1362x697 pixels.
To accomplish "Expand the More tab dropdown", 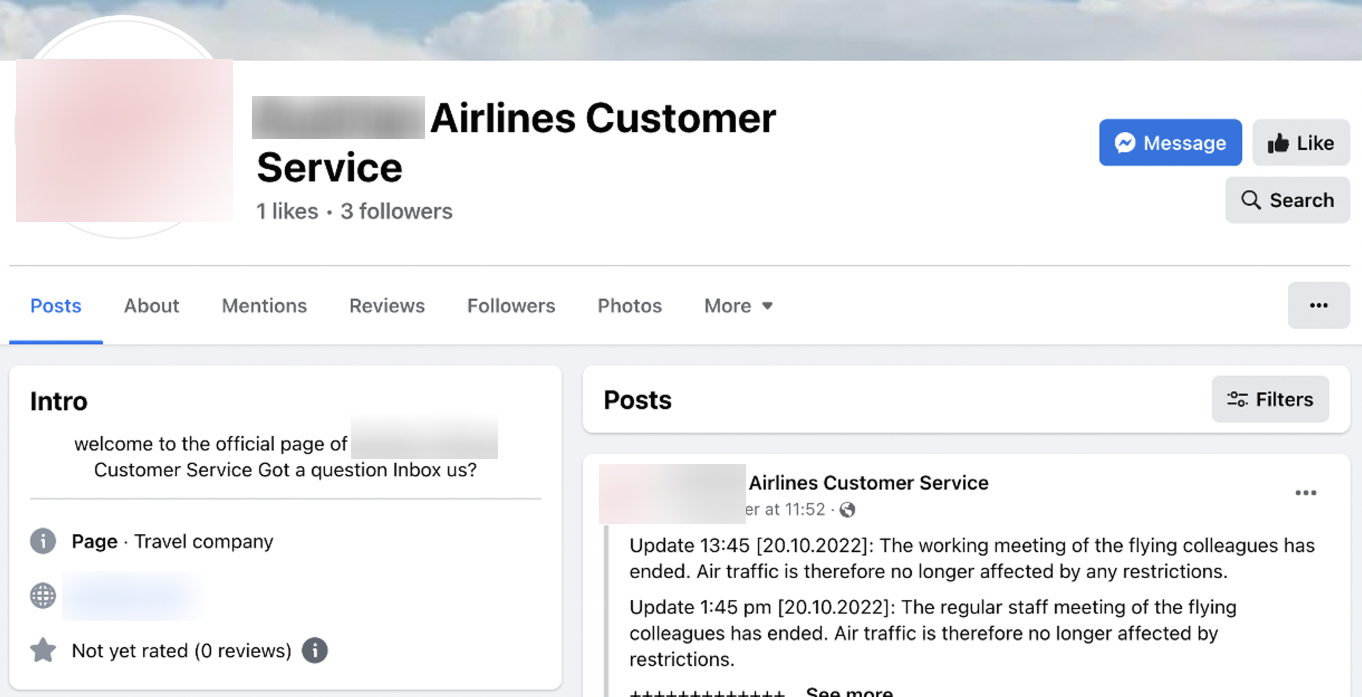I will pos(738,306).
